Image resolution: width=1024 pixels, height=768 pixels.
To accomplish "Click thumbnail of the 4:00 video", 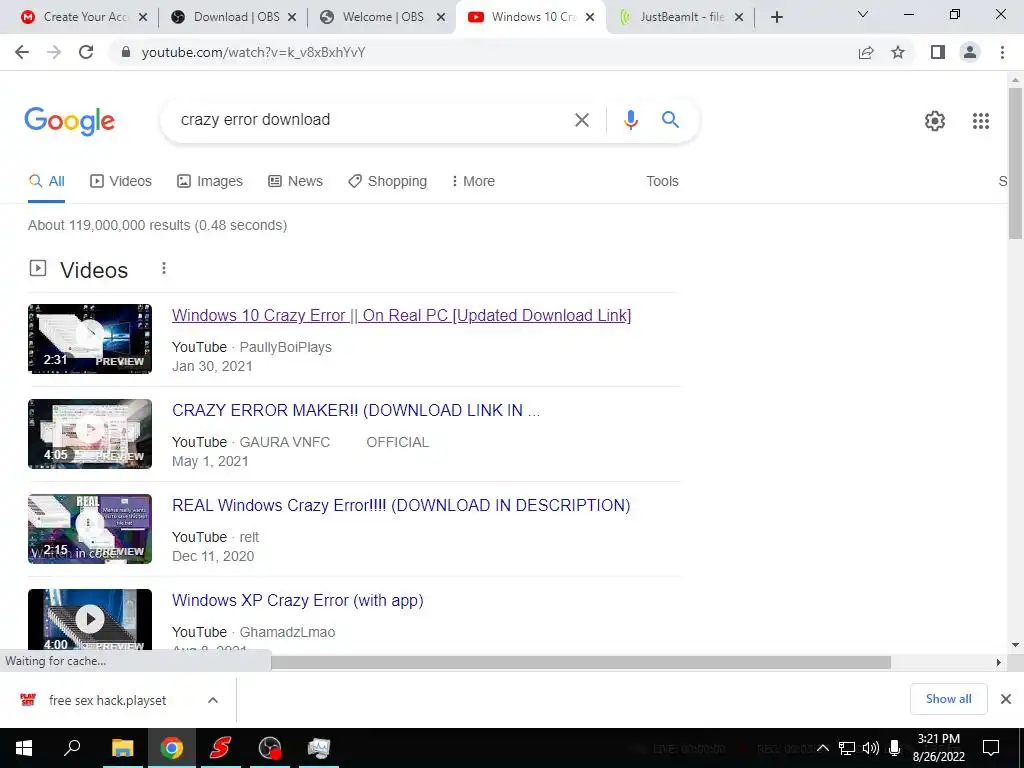I will [x=89, y=619].
